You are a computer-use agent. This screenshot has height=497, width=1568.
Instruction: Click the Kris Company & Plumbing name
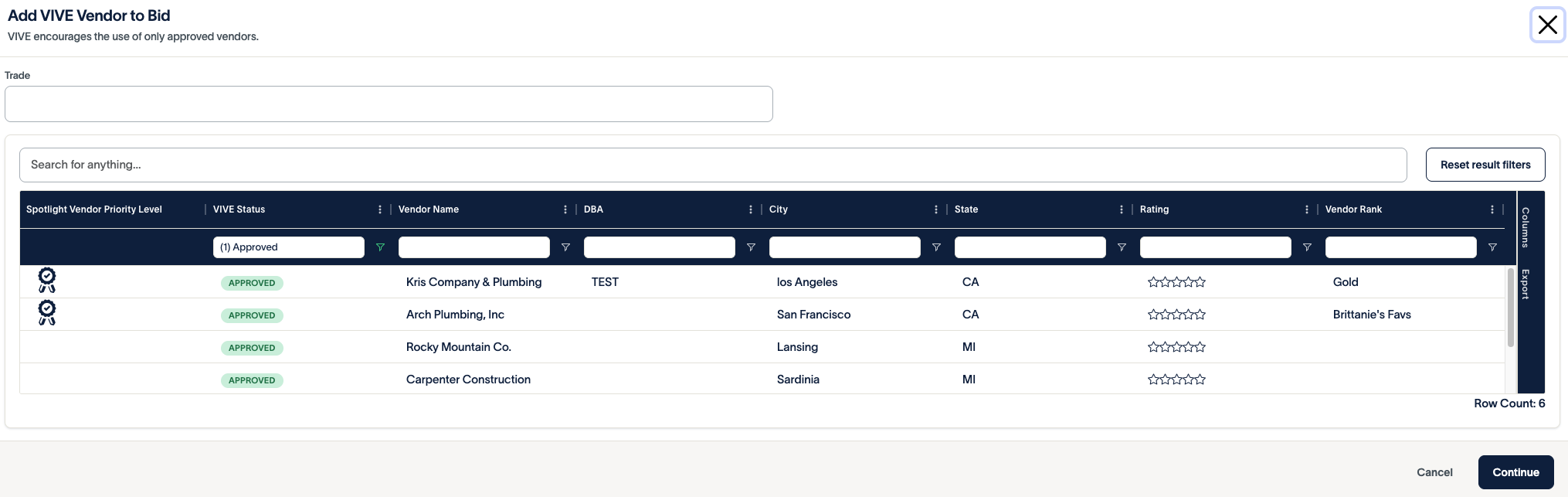coord(473,282)
